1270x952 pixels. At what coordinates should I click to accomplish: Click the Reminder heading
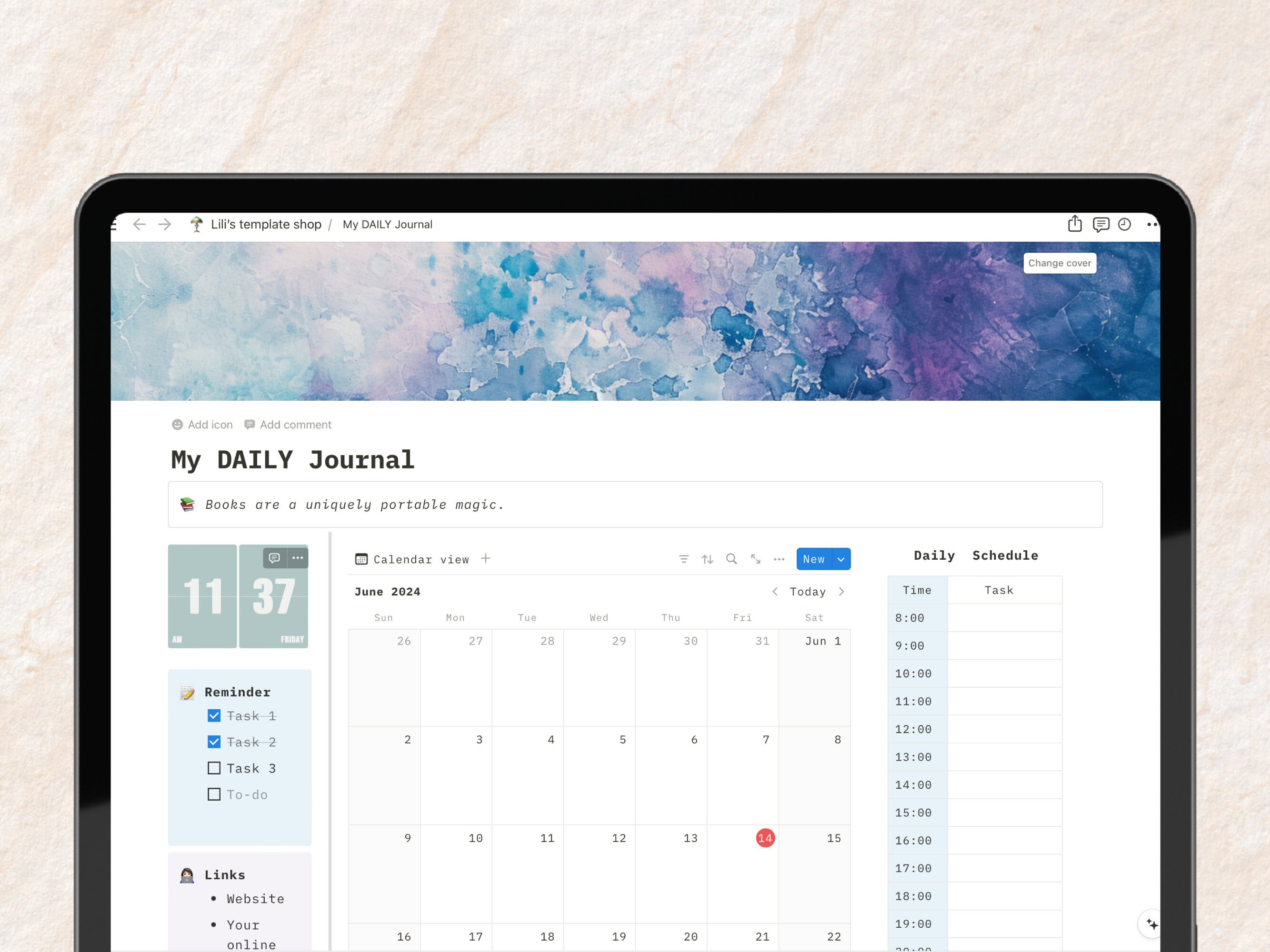coord(238,693)
